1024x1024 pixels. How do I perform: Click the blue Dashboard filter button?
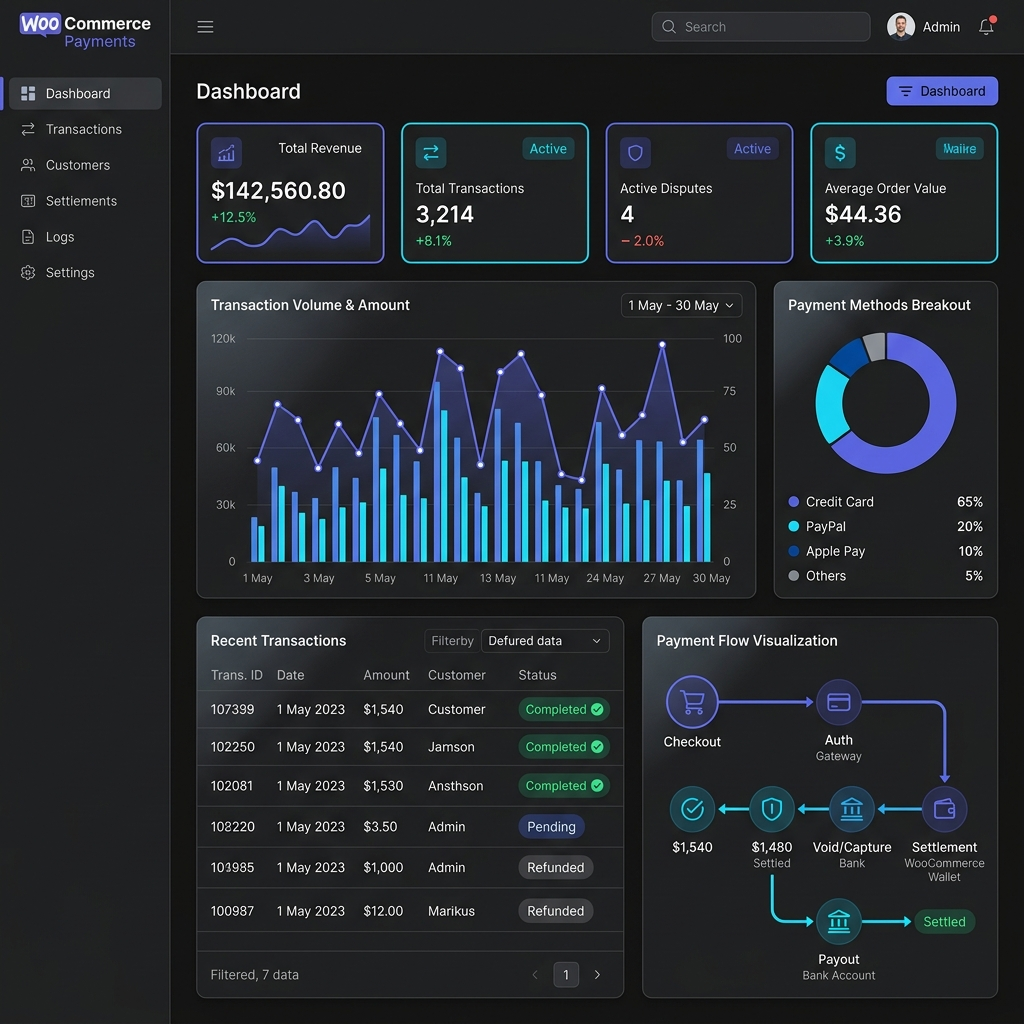pos(942,91)
